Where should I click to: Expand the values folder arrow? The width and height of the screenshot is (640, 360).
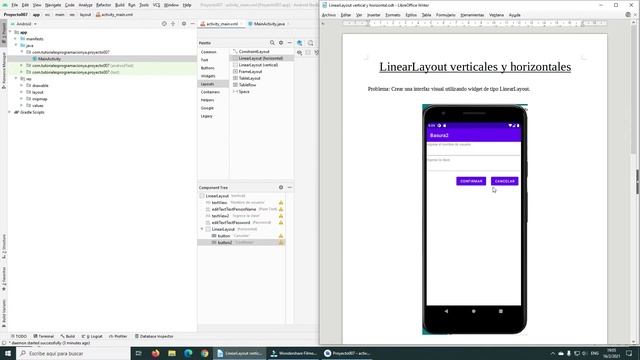coord(22,105)
